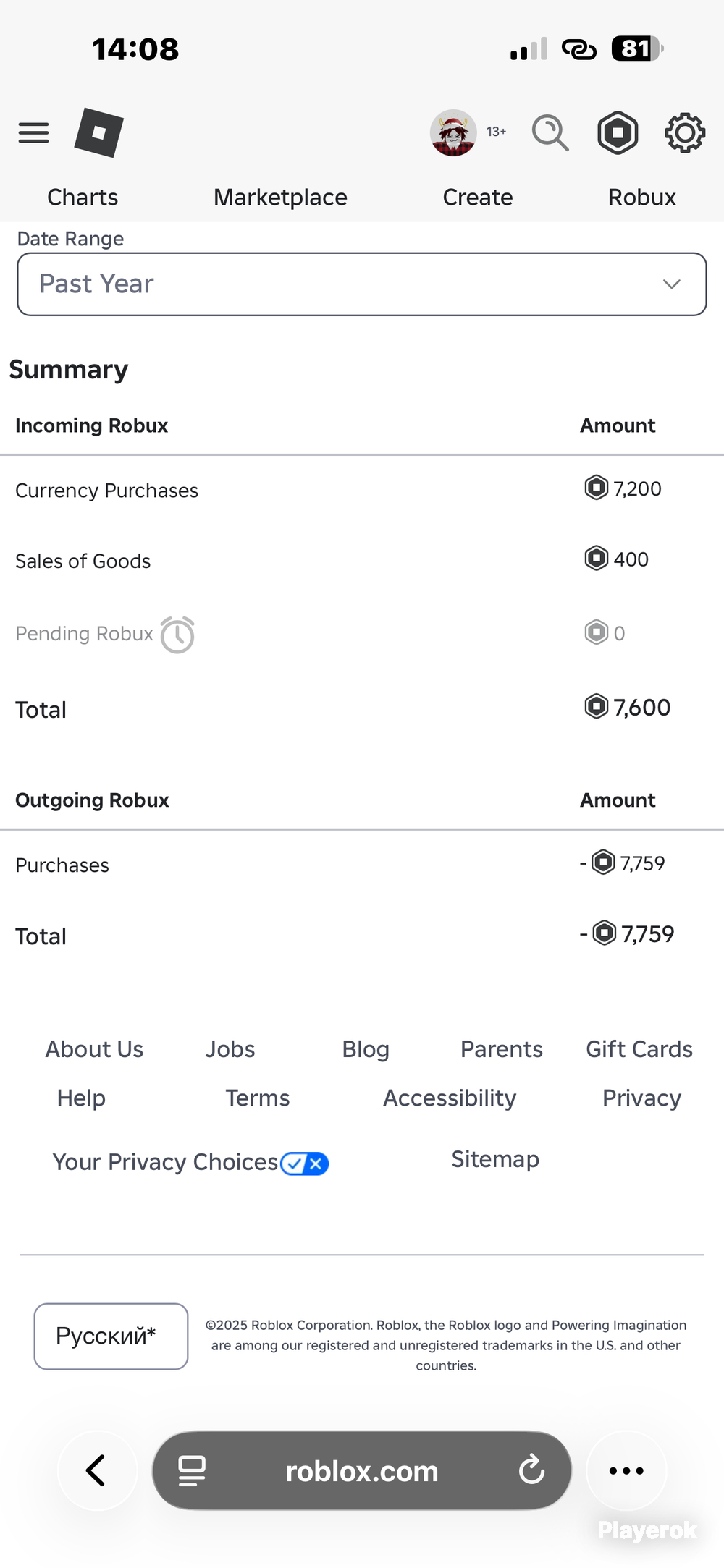Open the user avatar profile picture

click(453, 132)
